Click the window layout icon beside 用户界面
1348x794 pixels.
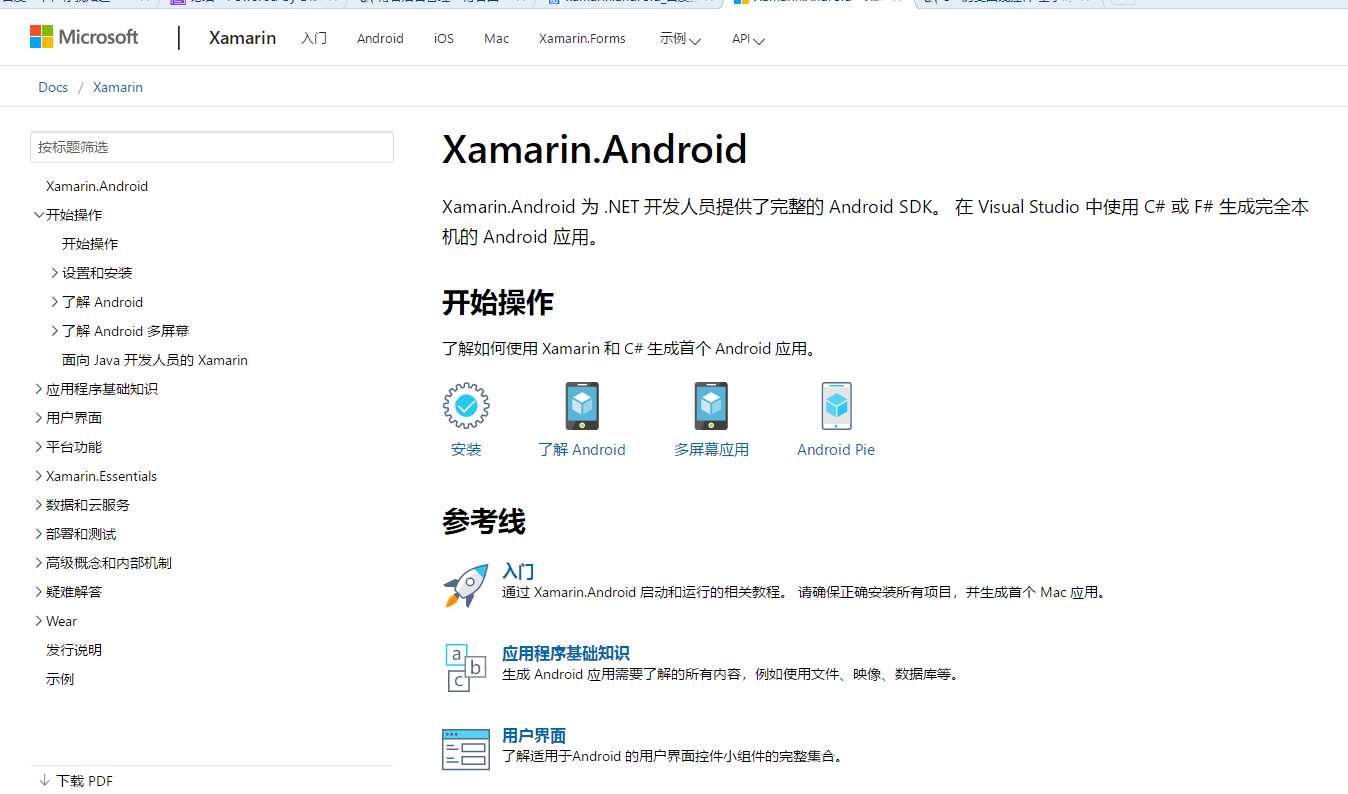(466, 749)
